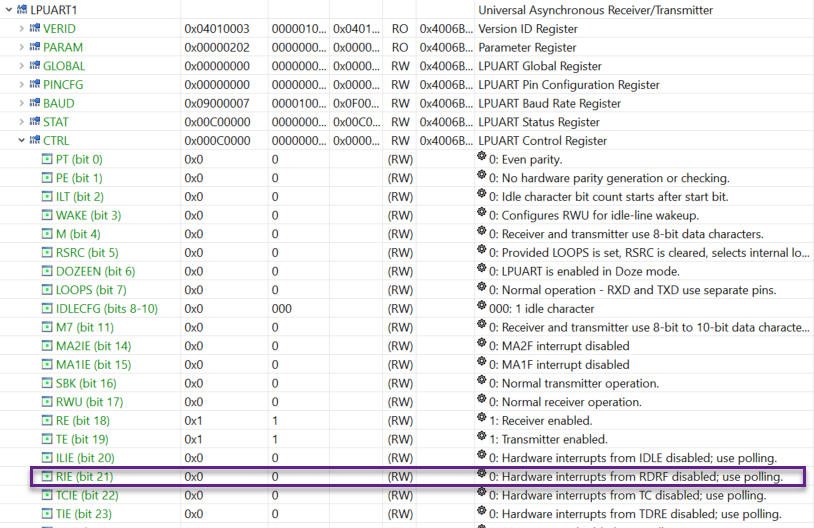Viewport: 814px width, 528px height.
Task: Click the SBK (bit 16) field icon
Action: (47, 384)
